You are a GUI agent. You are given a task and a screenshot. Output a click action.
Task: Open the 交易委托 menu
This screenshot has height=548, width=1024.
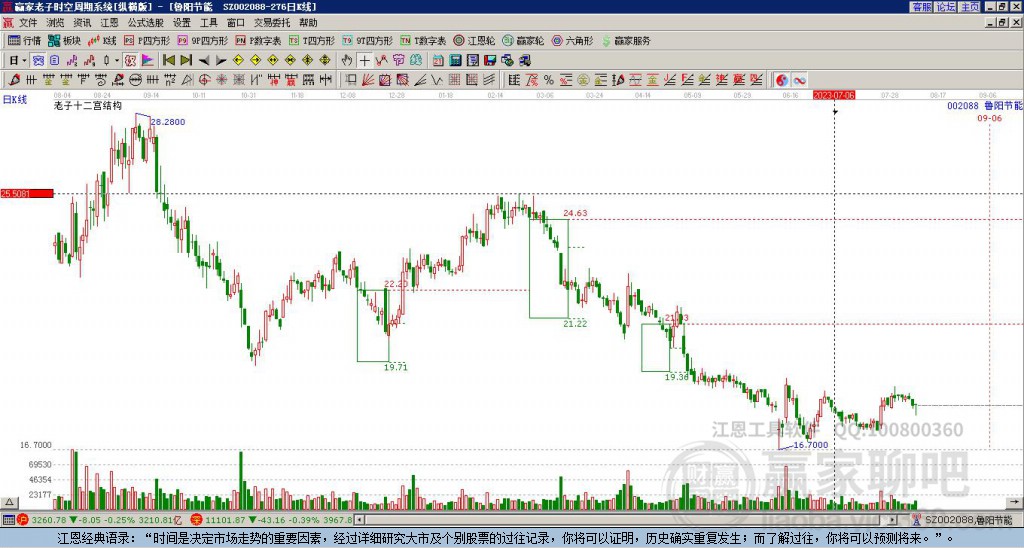(x=272, y=23)
